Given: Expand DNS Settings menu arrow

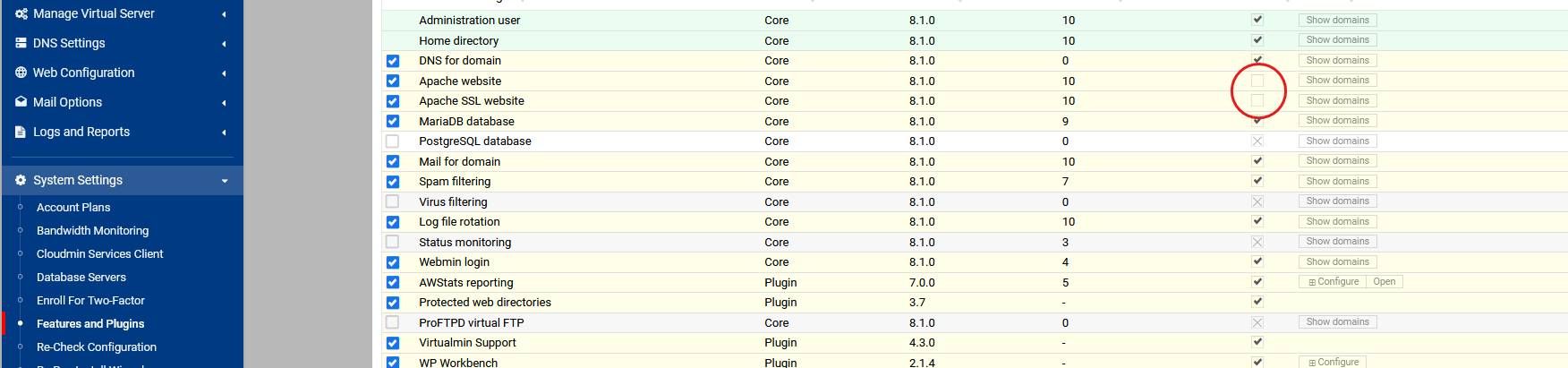Looking at the screenshot, I should (224, 44).
